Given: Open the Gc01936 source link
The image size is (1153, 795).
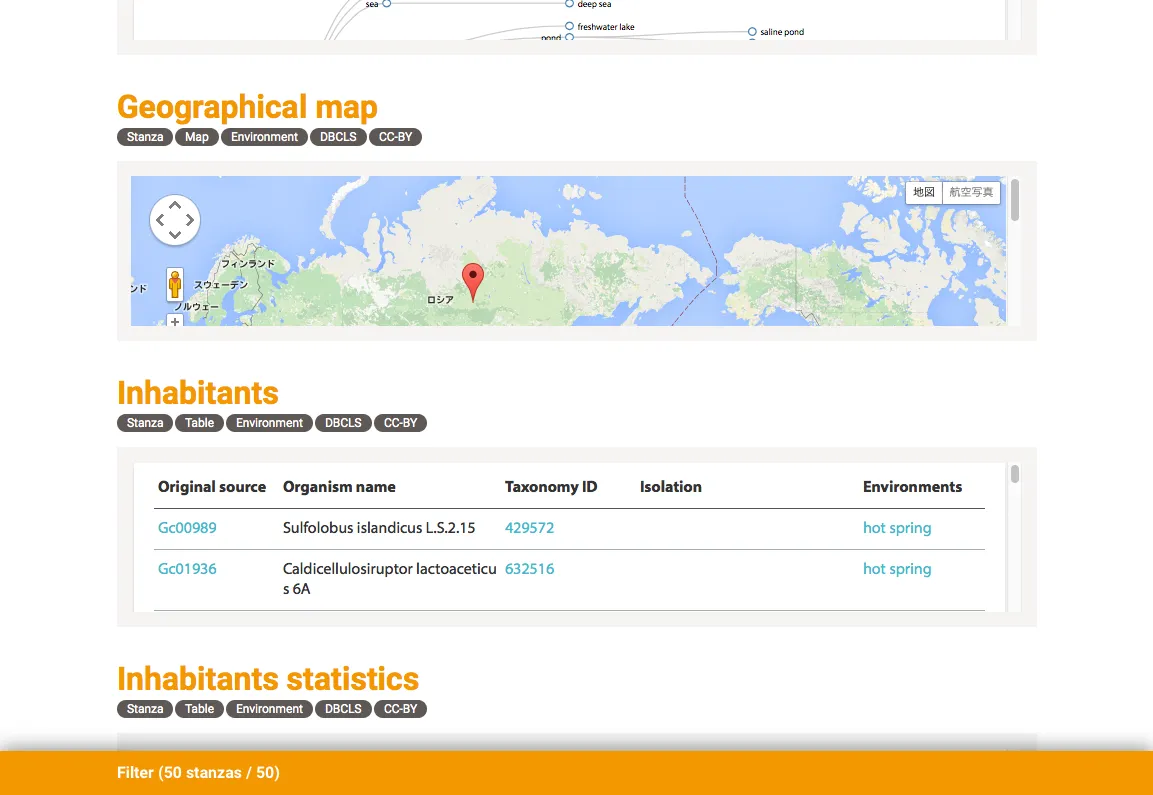Looking at the screenshot, I should [x=187, y=569].
